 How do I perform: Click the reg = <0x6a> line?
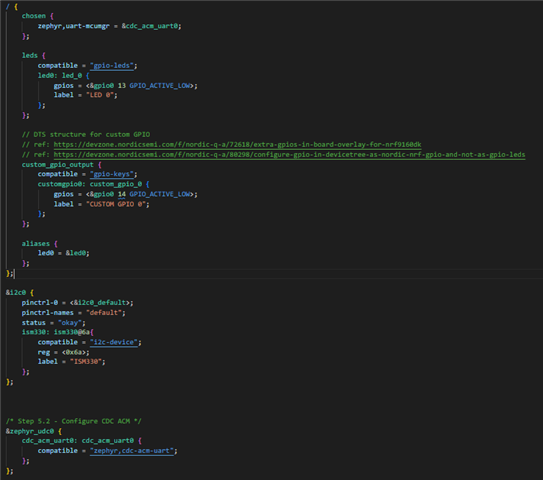63,352
